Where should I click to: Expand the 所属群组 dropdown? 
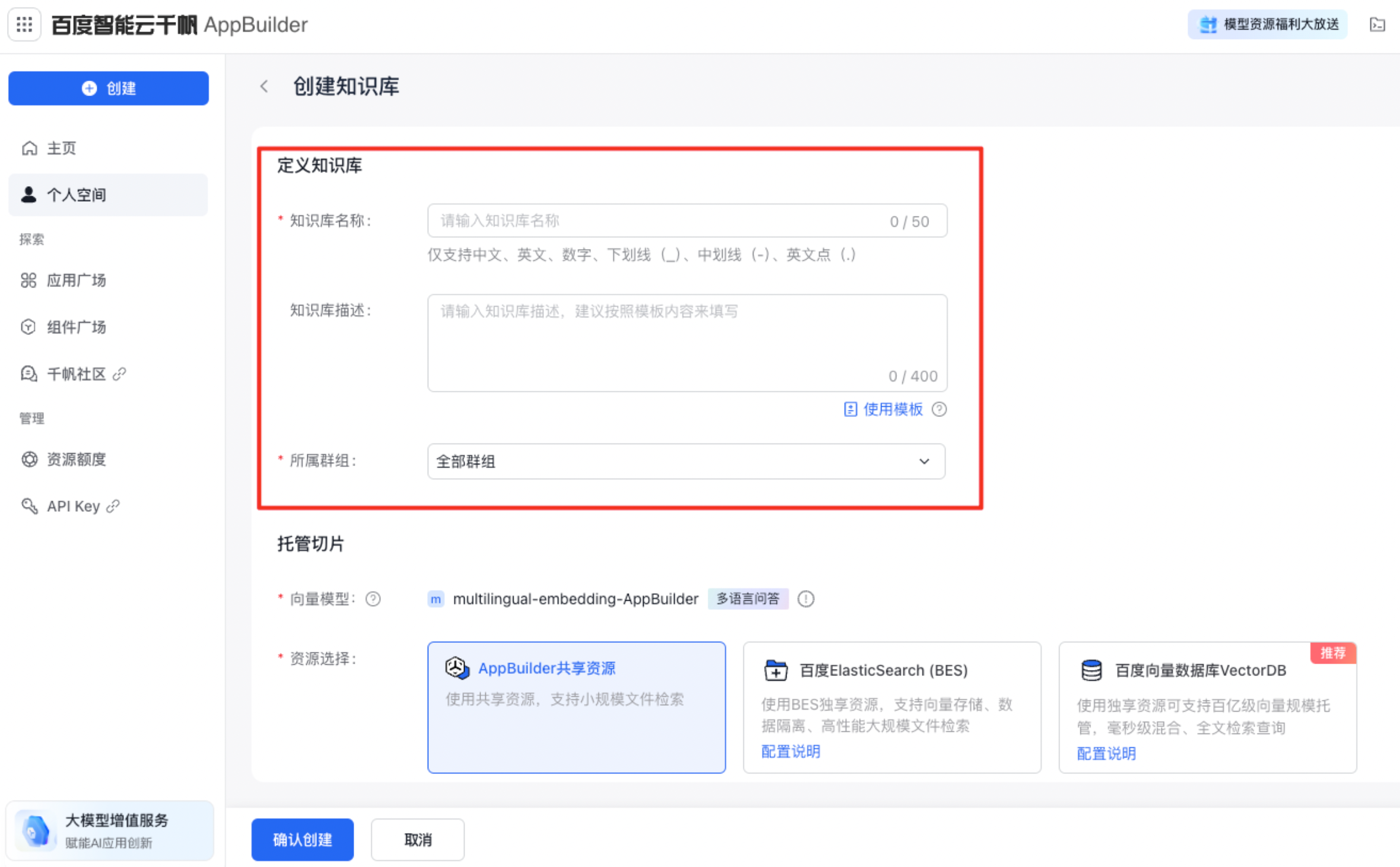pyautogui.click(x=686, y=461)
